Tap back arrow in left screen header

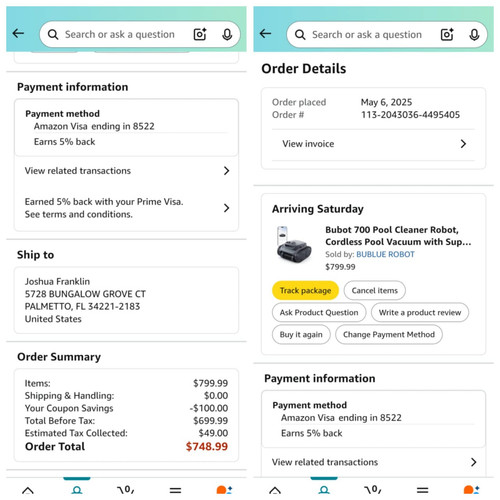point(18,33)
